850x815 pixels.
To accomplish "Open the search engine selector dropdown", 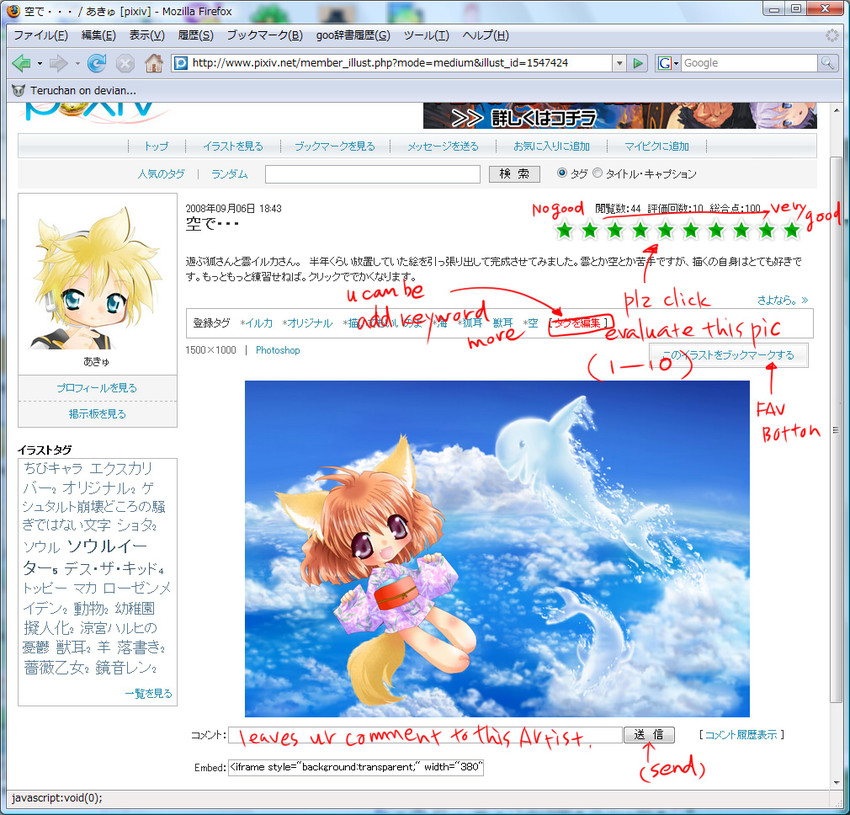I will (x=676, y=64).
